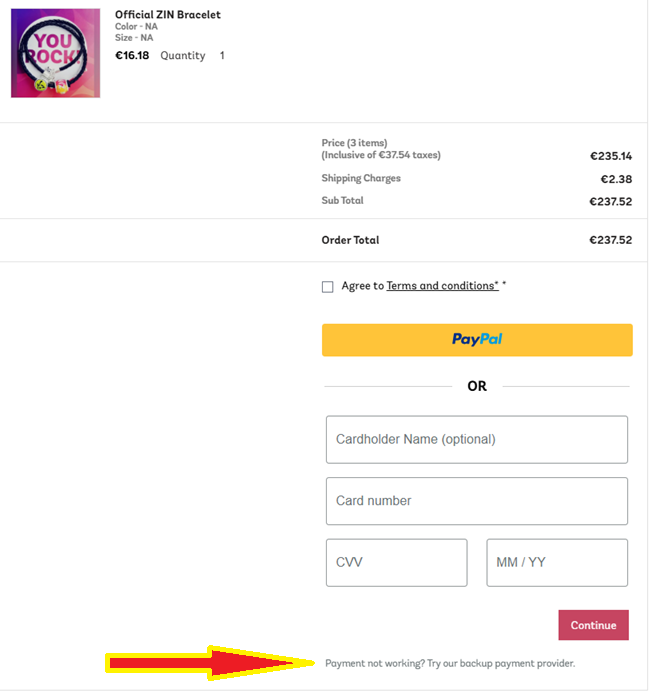
Task: Try the backup payment provider link
Action: point(450,663)
